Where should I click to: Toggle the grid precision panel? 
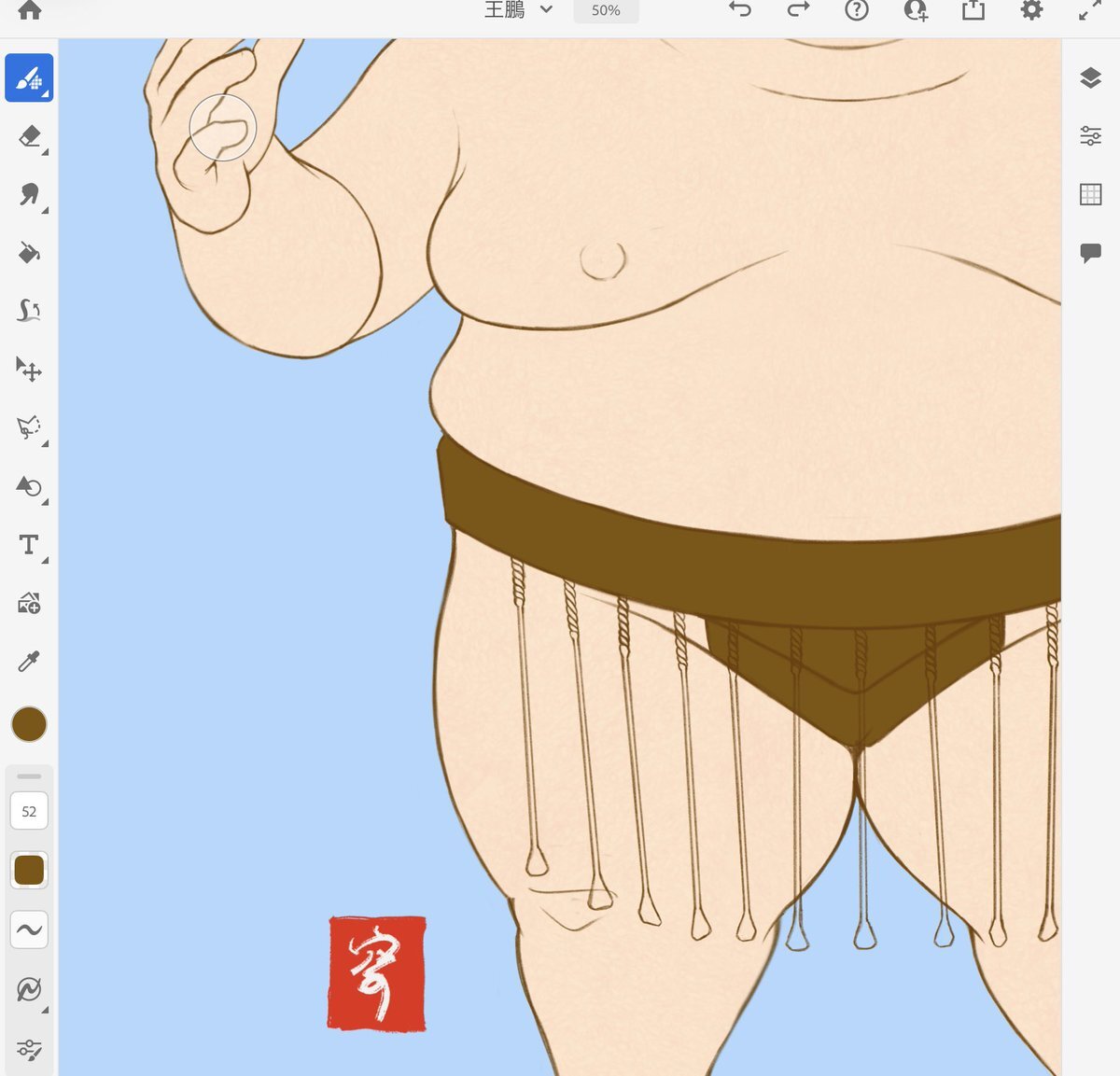1090,194
